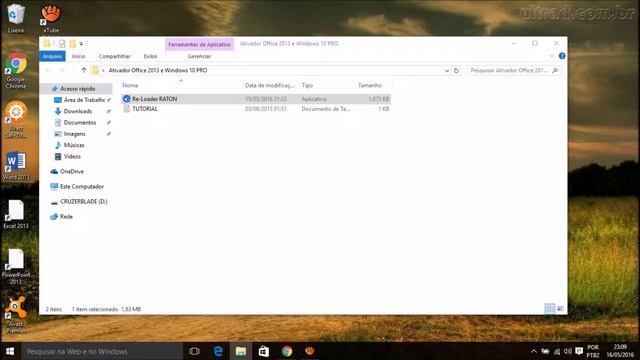Open the orange Avast SafeZone desktop icon

pyautogui.click(x=16, y=119)
